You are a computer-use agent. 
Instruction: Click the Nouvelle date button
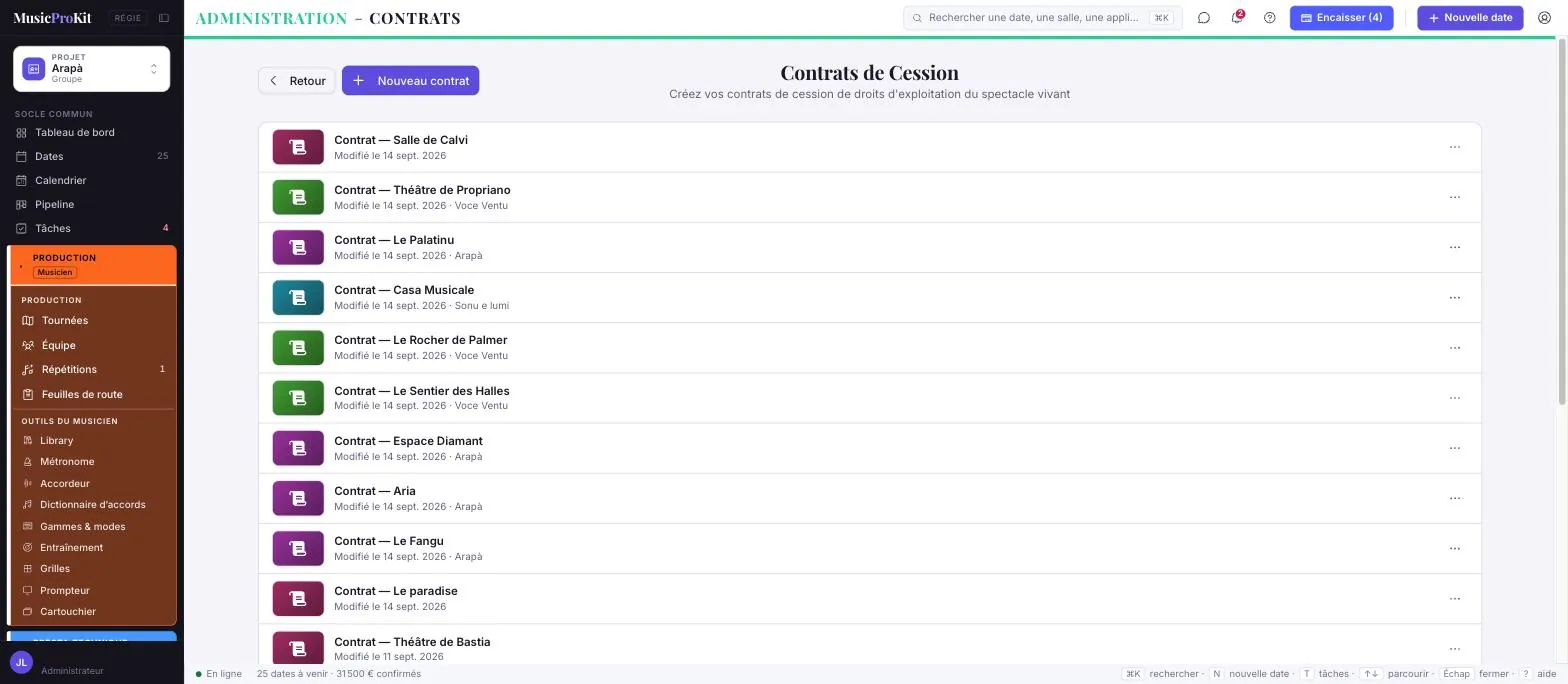pos(1470,18)
